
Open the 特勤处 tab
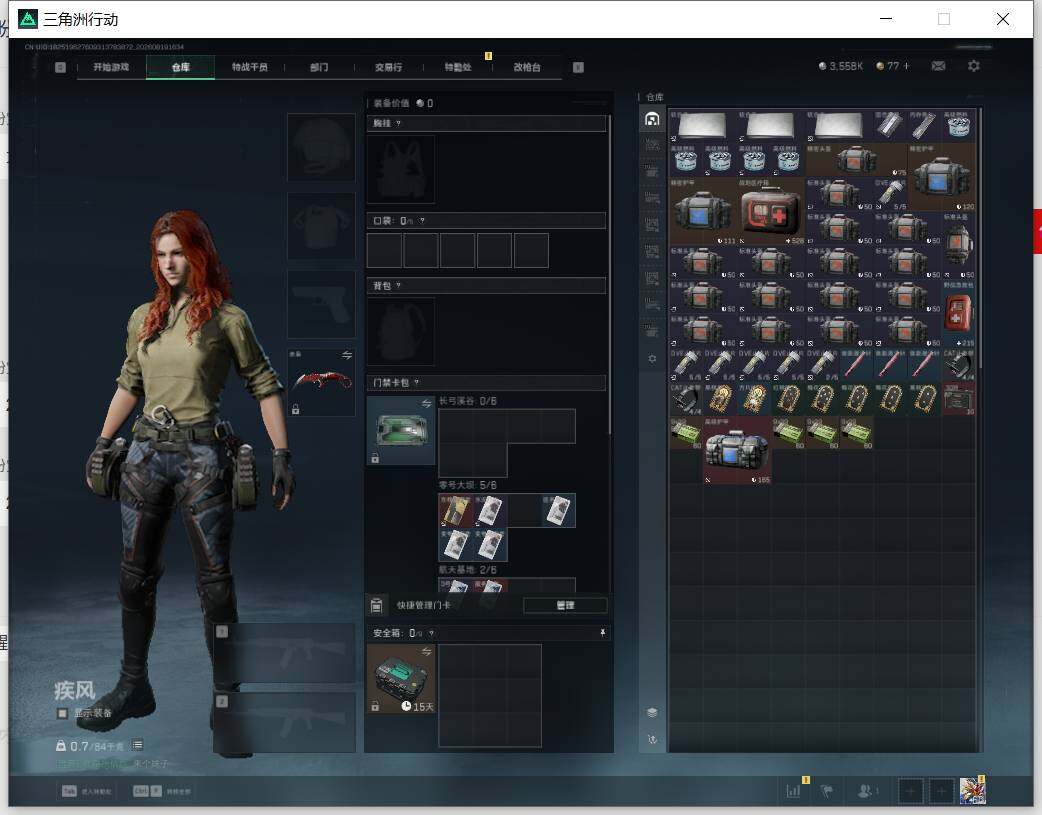(x=458, y=67)
